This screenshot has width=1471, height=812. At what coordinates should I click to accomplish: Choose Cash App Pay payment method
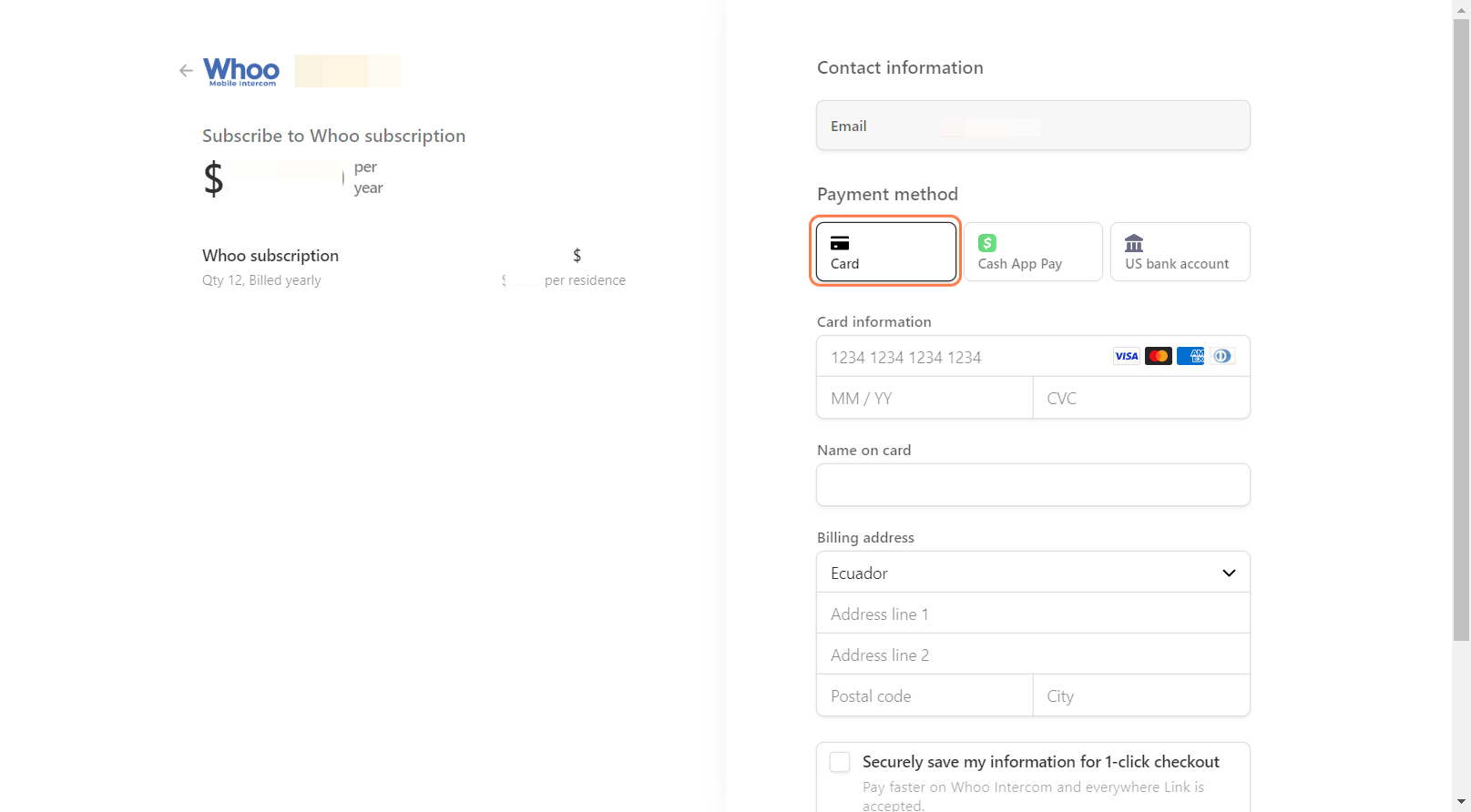point(1033,252)
